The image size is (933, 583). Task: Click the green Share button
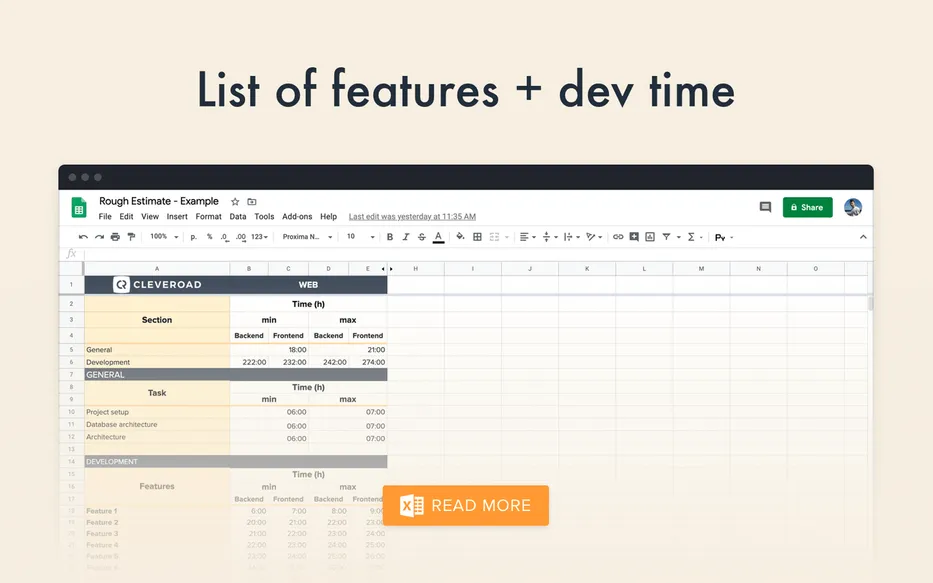pos(807,207)
